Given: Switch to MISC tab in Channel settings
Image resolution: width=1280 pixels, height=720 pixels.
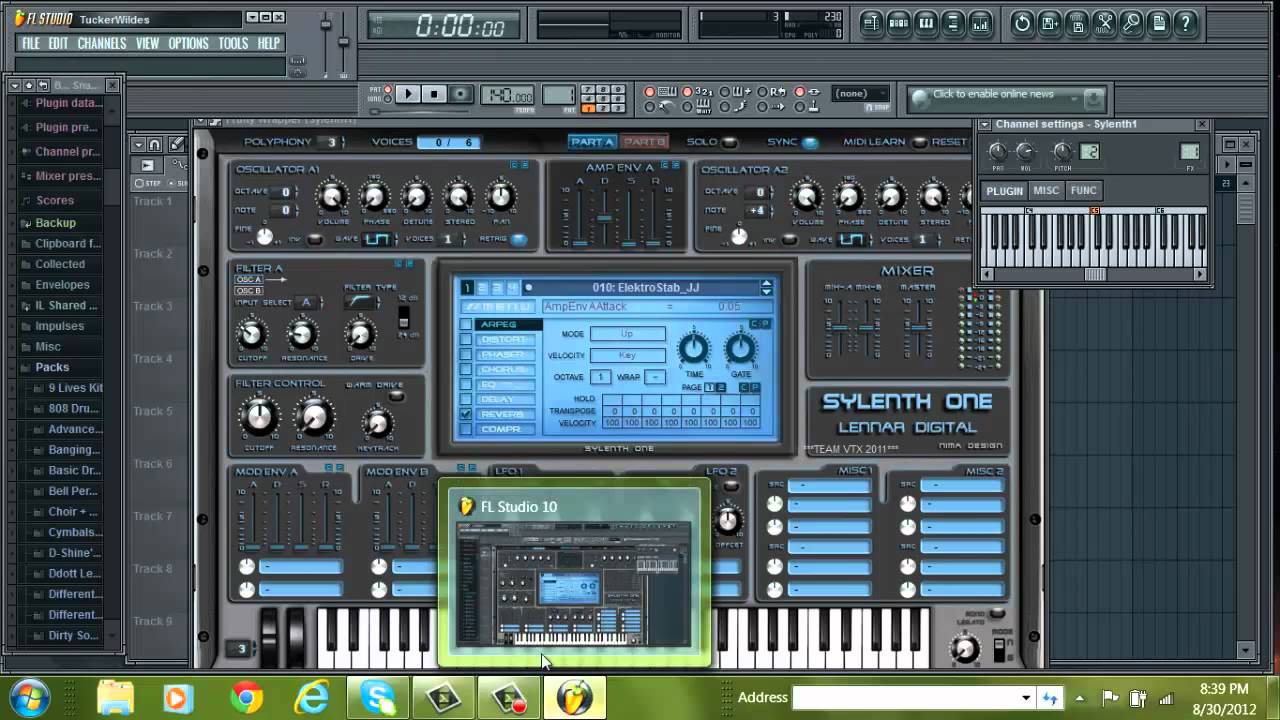Looking at the screenshot, I should (1046, 190).
